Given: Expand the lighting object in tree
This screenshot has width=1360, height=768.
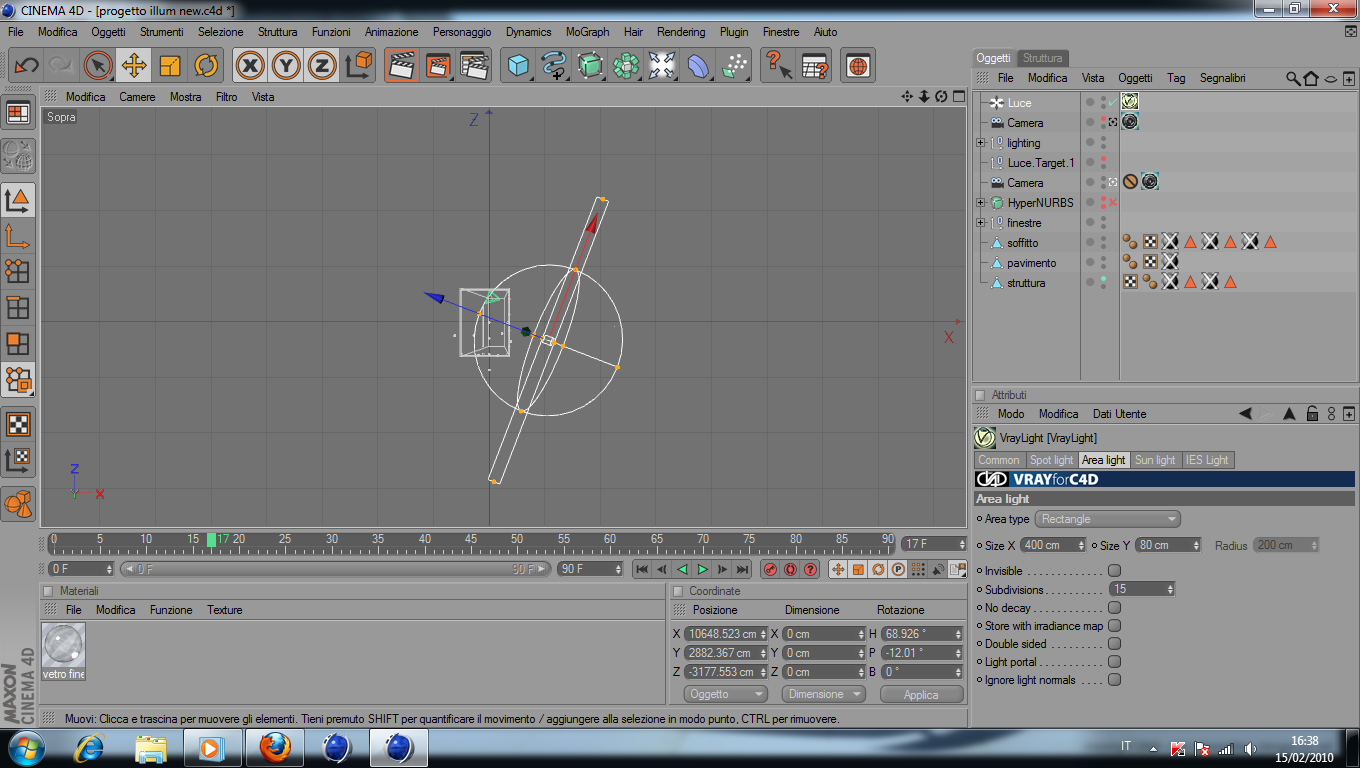Looking at the screenshot, I should click(x=981, y=143).
